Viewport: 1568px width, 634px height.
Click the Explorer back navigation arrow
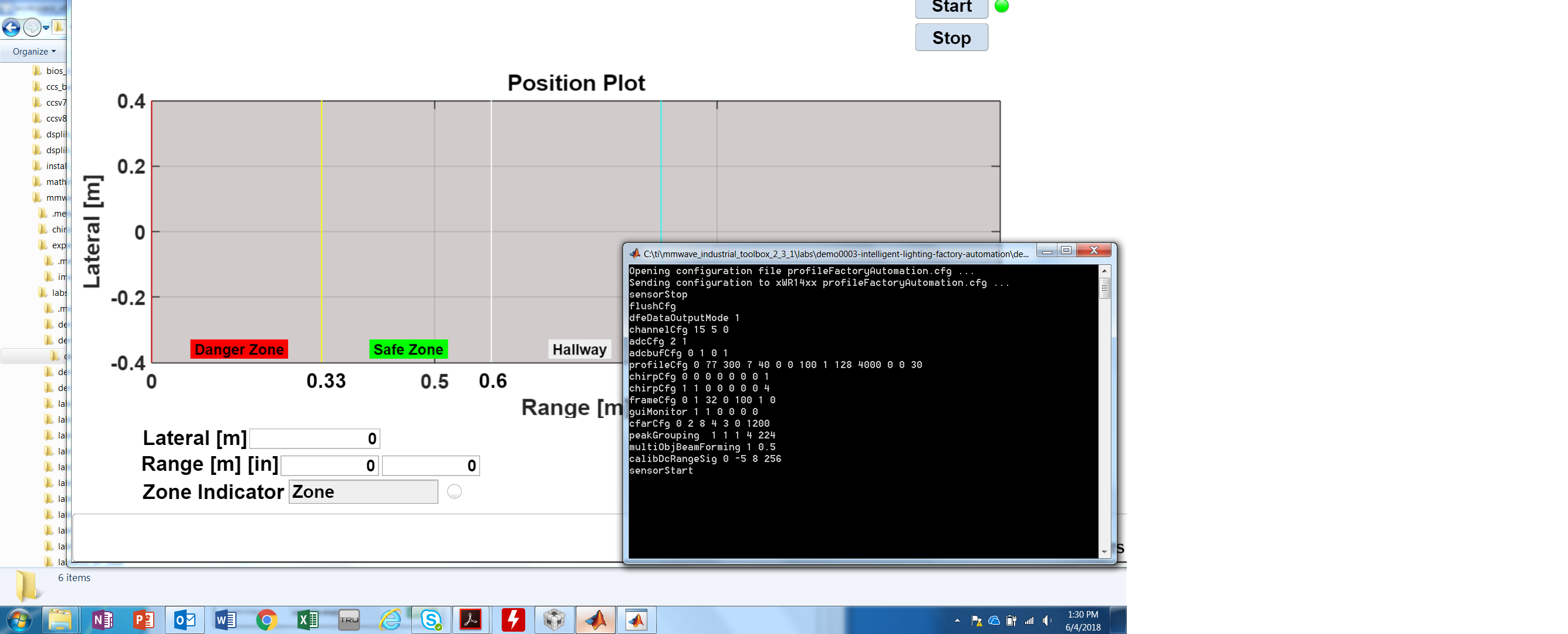coord(11,28)
